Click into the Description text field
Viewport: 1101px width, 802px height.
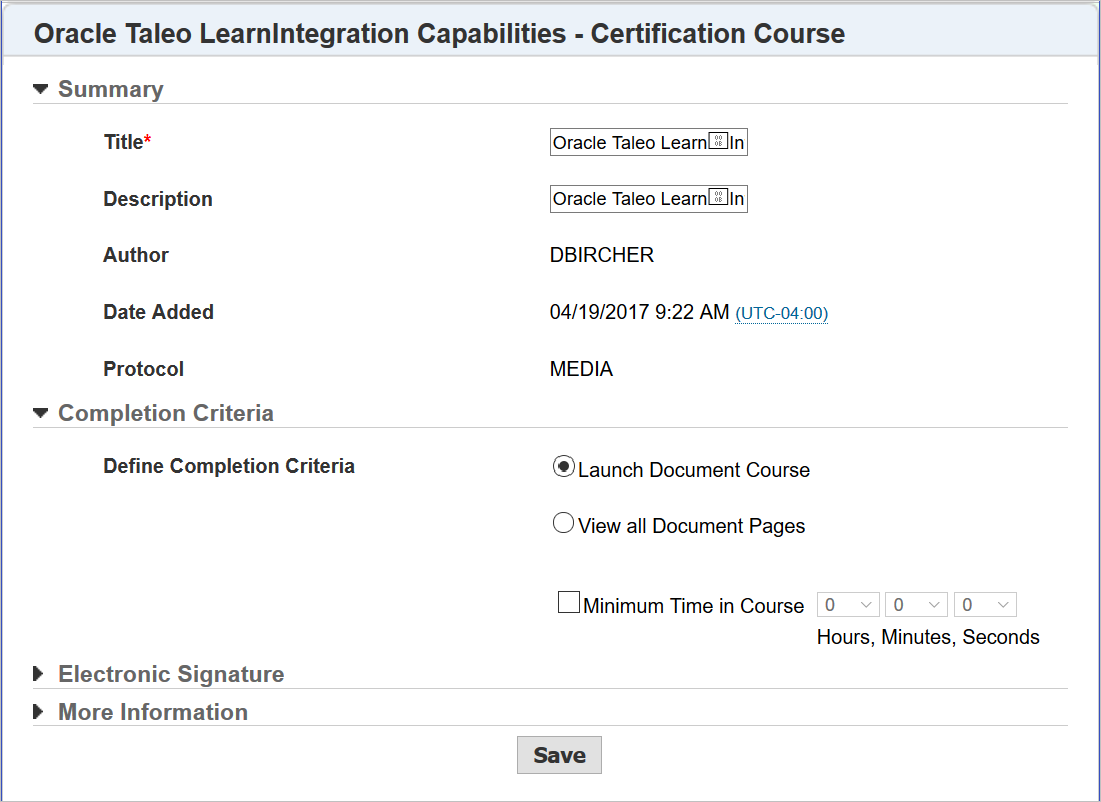pos(648,199)
